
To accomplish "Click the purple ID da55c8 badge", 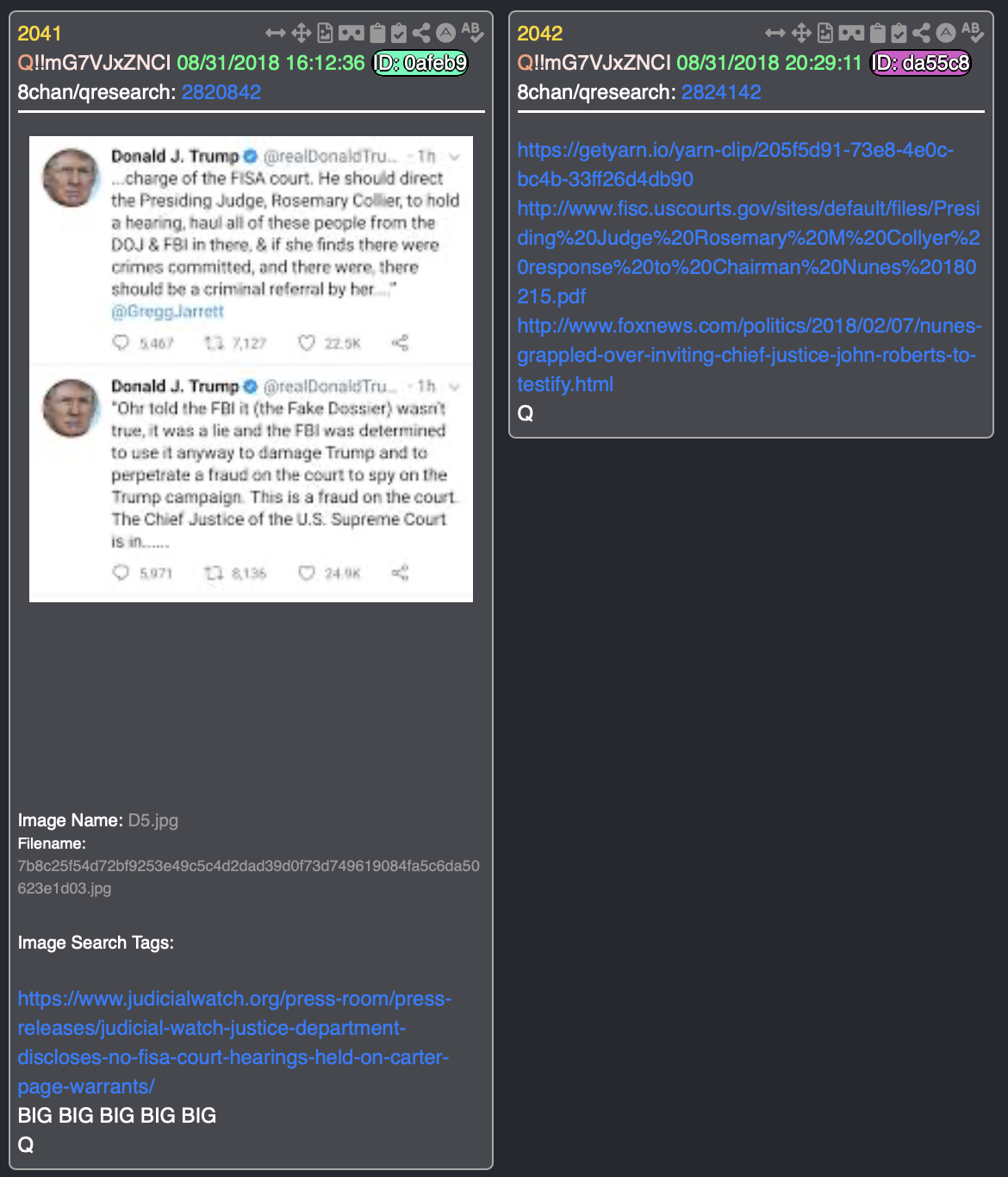I will [x=920, y=63].
